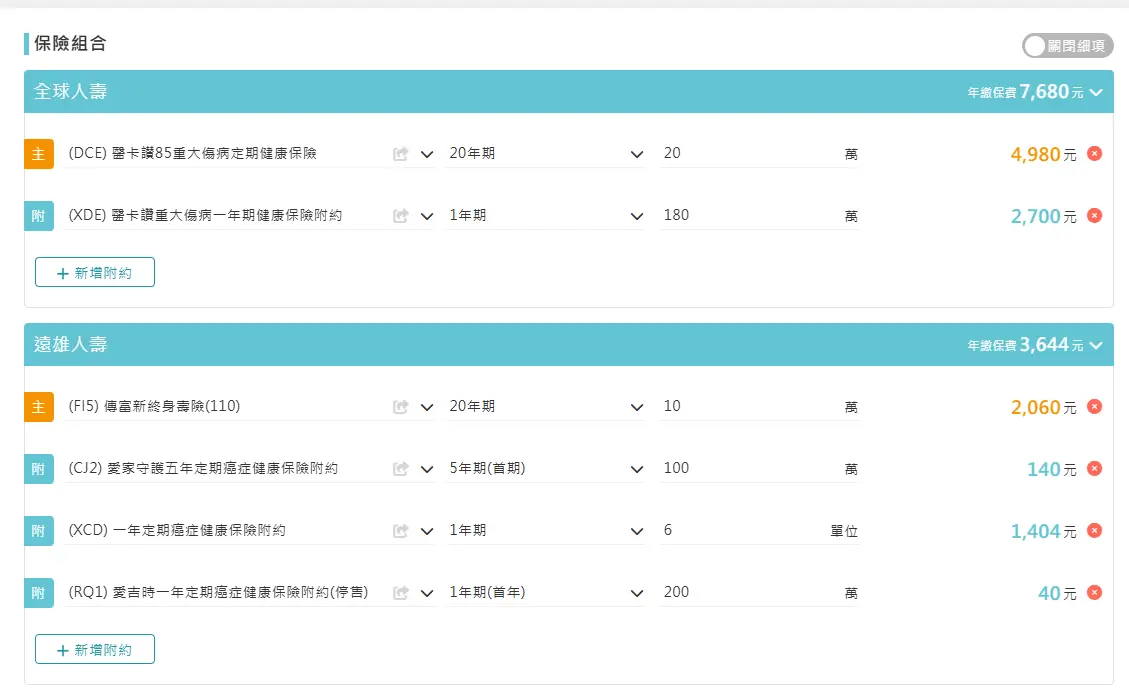Screen dimensions: 1129x689
Task: Click 新增附約 button under 全球人壽
Action: pyautogui.click(x=95, y=272)
